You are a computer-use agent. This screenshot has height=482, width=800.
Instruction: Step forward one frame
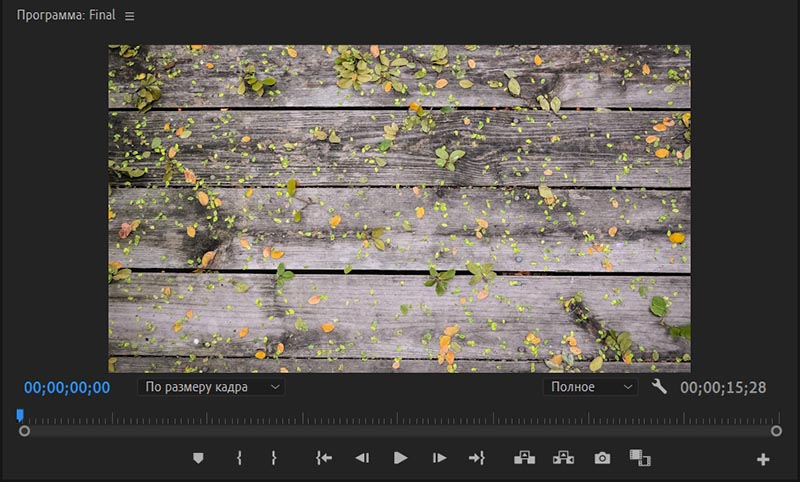point(439,458)
